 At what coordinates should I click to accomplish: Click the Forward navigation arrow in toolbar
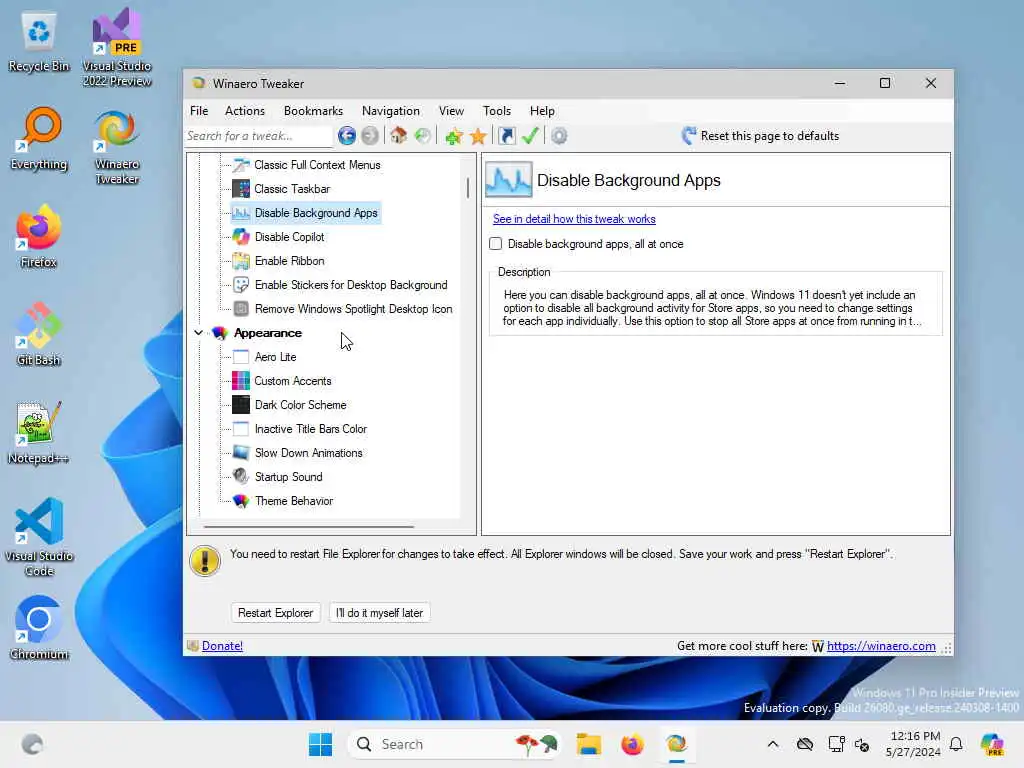tap(370, 136)
